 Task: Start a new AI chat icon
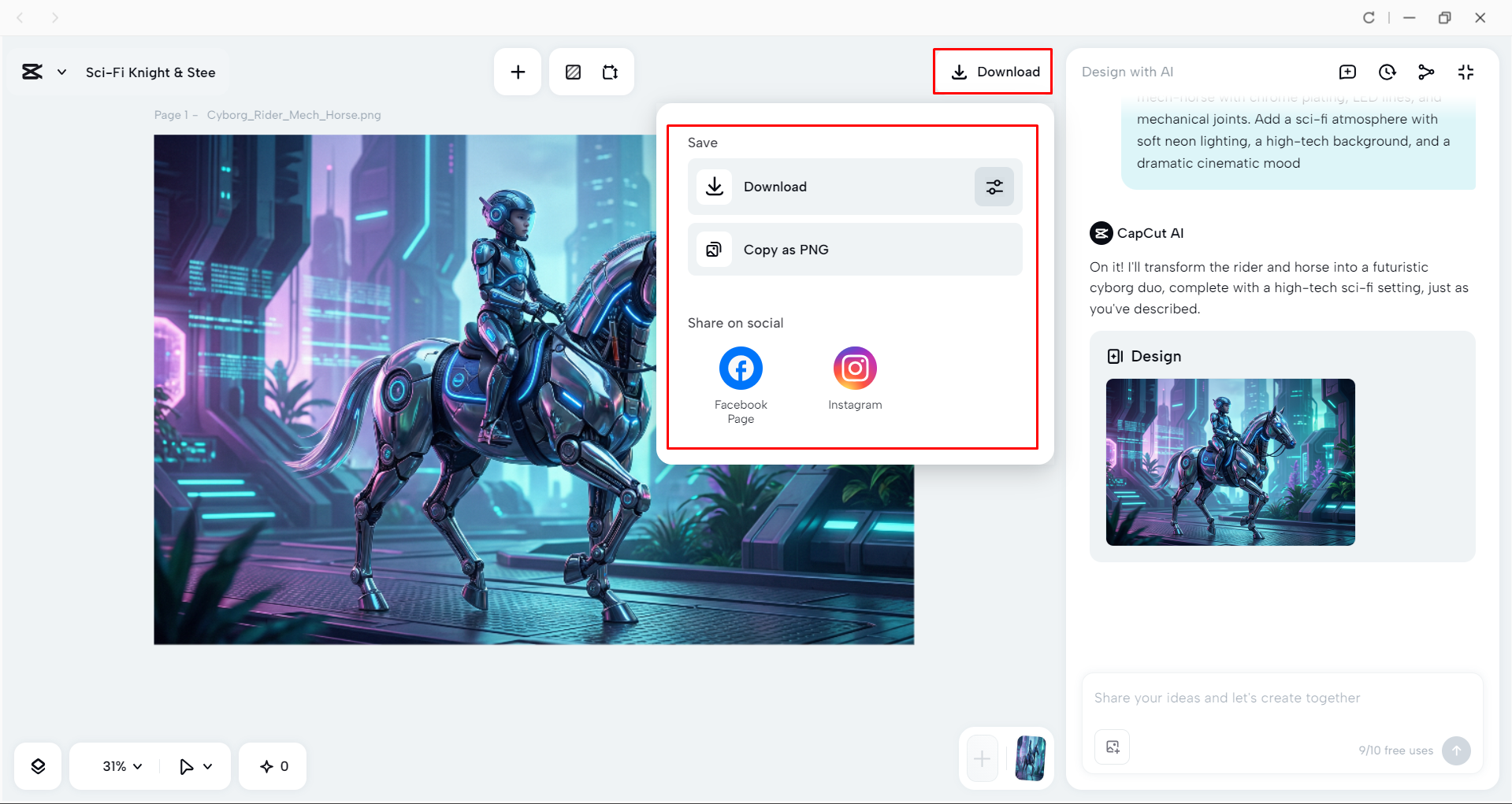pyautogui.click(x=1347, y=72)
